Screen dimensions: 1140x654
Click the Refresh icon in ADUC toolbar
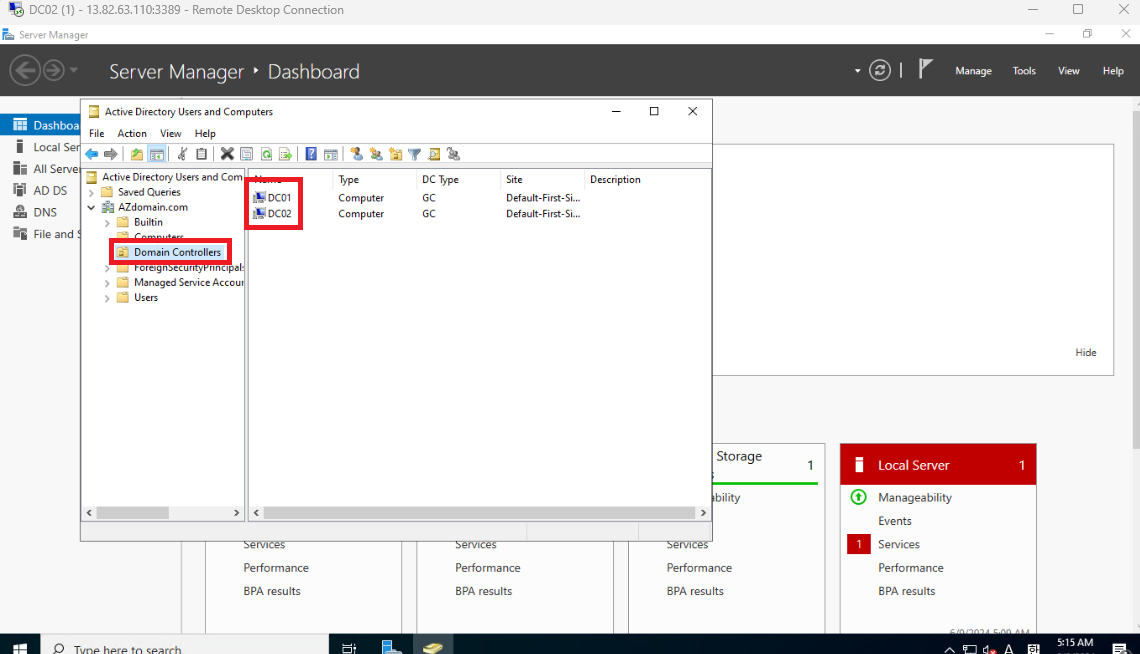(x=266, y=154)
